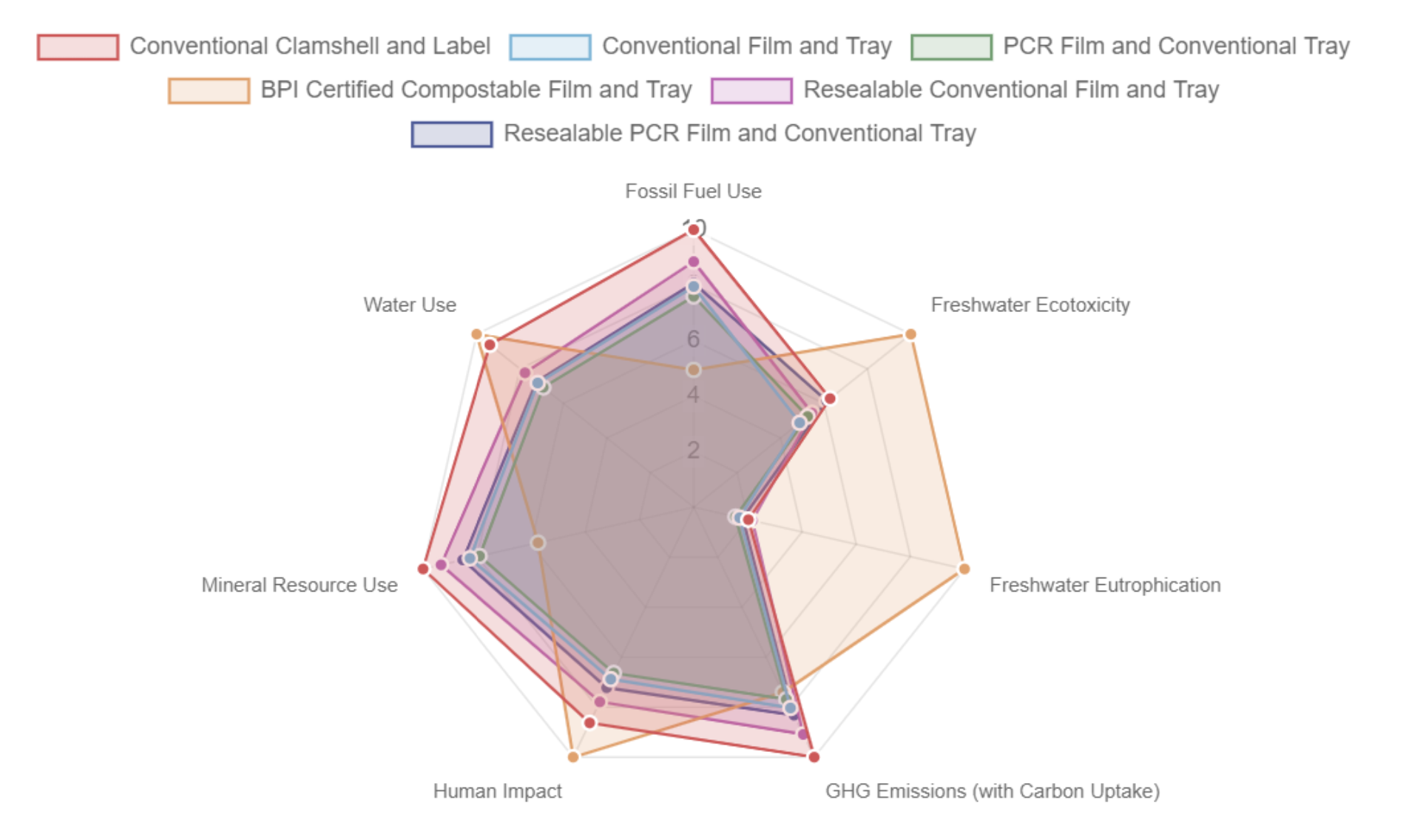
Task: Click the orange point at Water Use
Action: [477, 335]
